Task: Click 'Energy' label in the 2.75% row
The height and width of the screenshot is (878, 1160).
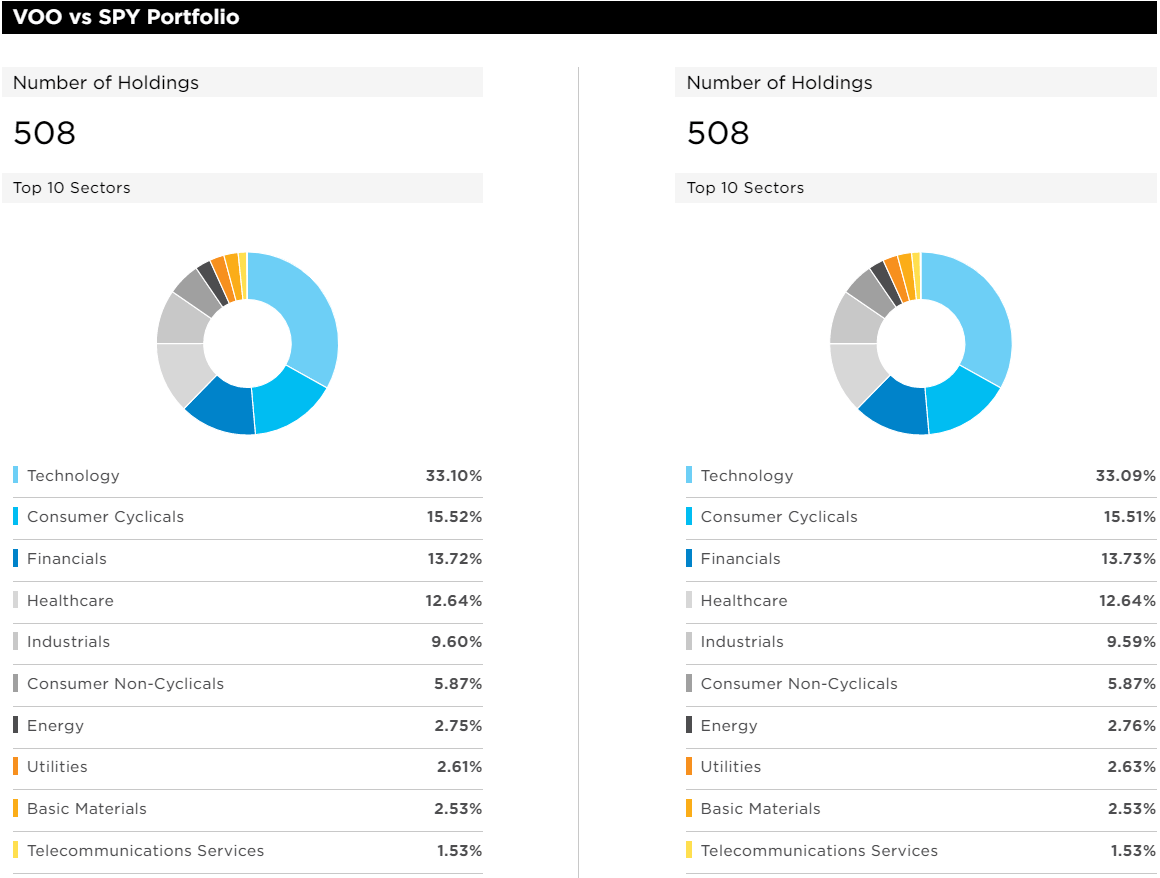Action: 55,726
